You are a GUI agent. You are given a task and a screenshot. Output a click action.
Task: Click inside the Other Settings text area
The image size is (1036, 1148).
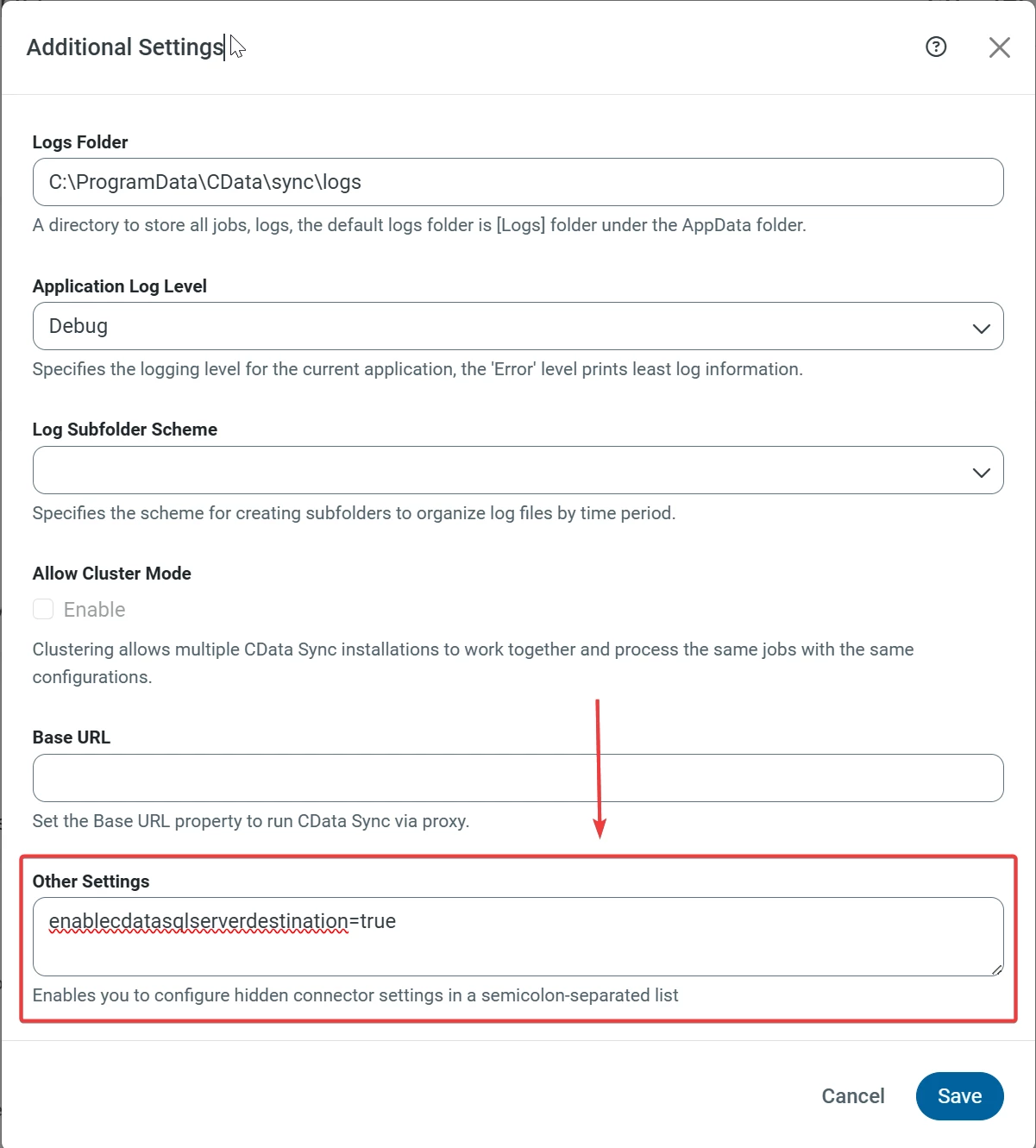click(518, 937)
